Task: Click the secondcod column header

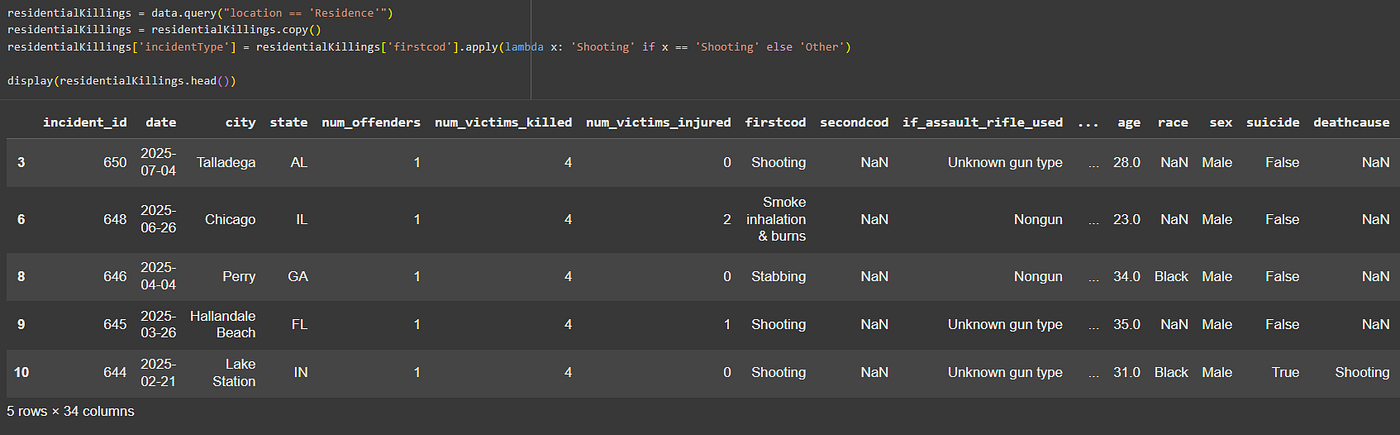Action: (x=854, y=122)
